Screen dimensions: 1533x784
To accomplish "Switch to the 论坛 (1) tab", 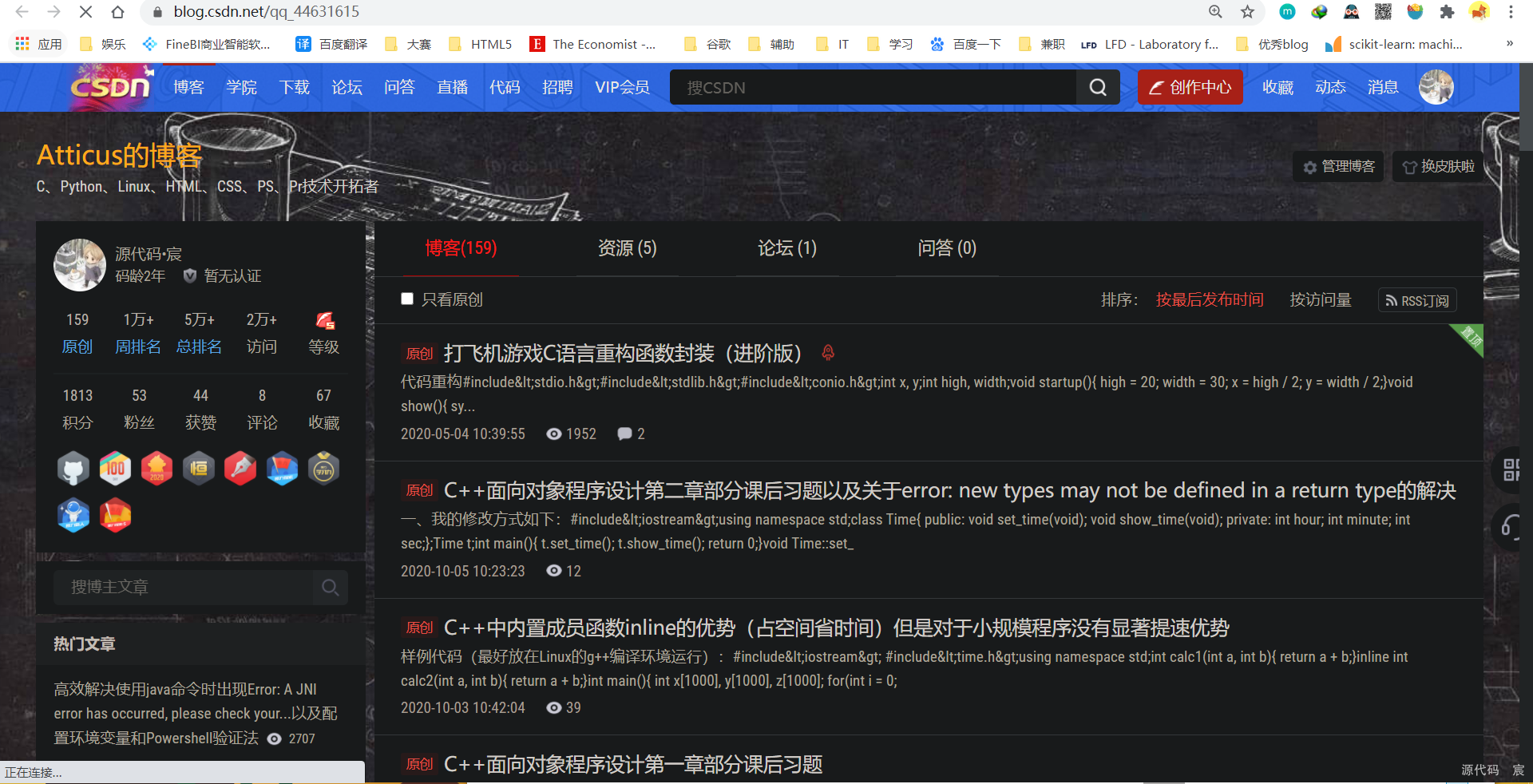I will tap(787, 248).
